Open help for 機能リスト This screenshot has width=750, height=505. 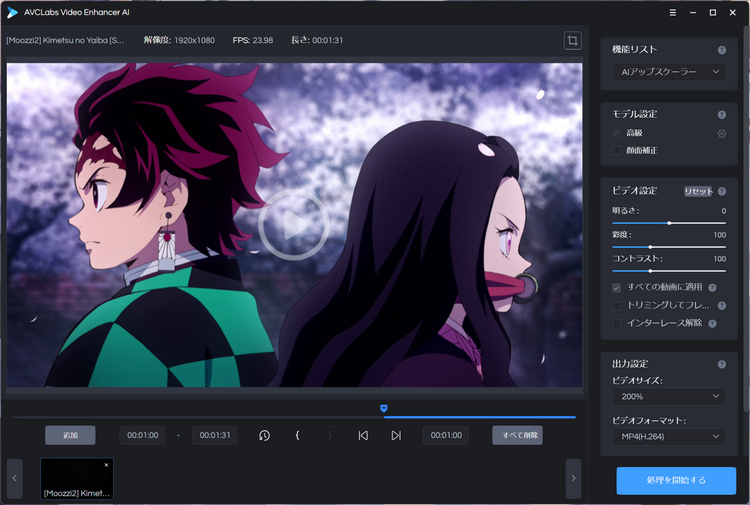pyautogui.click(x=722, y=50)
